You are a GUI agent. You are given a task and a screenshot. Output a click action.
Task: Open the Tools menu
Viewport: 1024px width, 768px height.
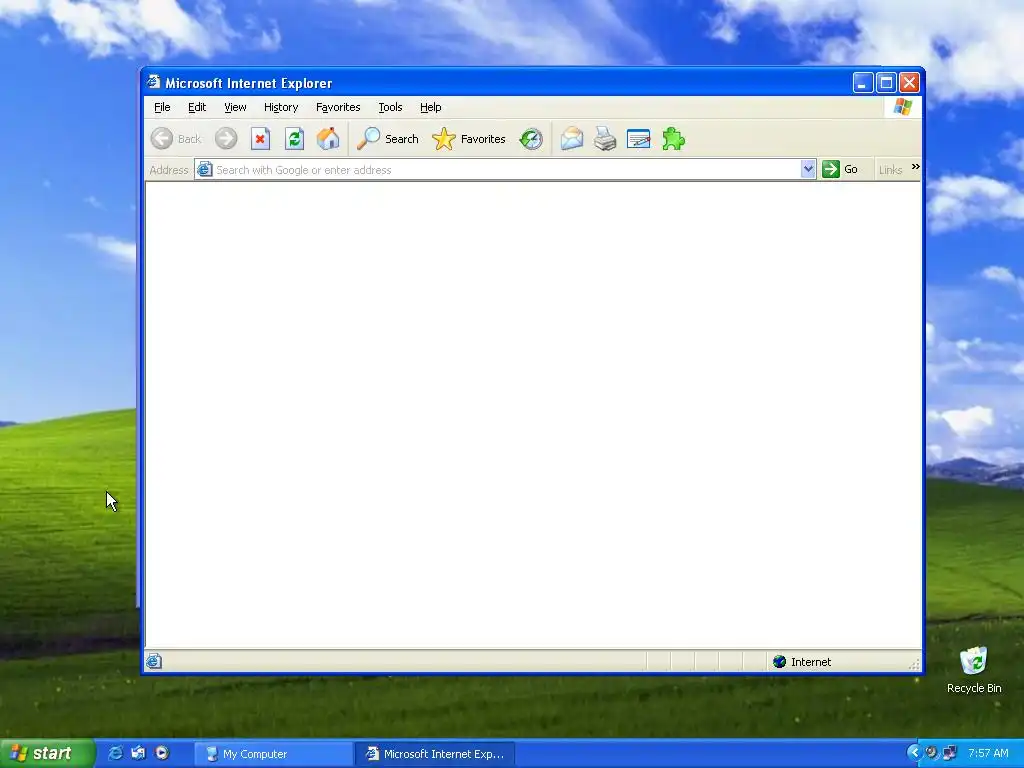[x=390, y=107]
